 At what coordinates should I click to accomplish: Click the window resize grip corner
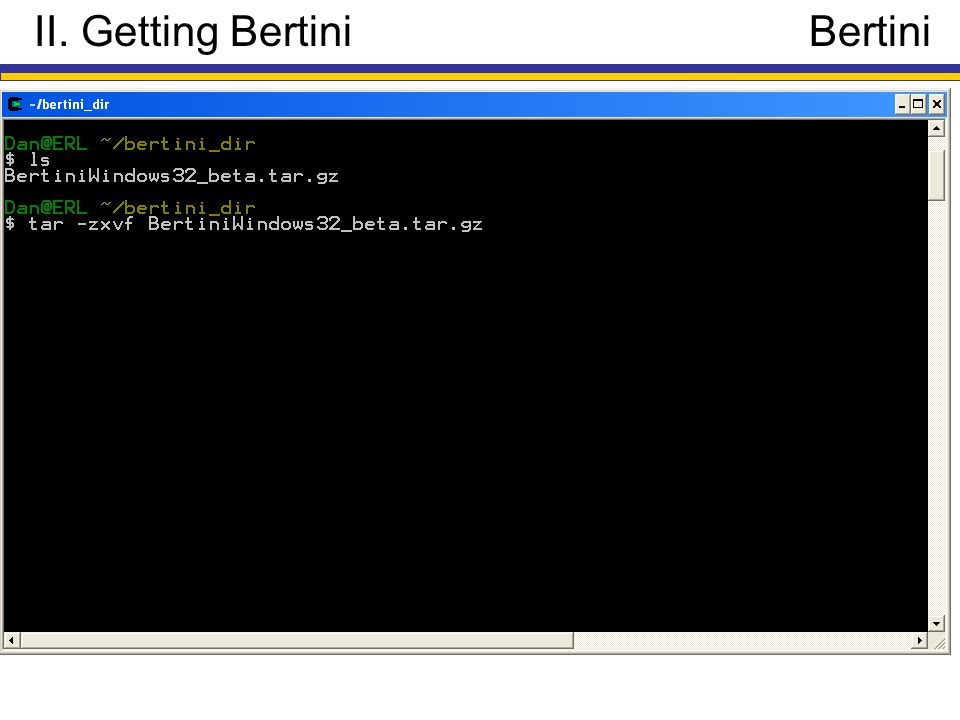pyautogui.click(x=938, y=642)
